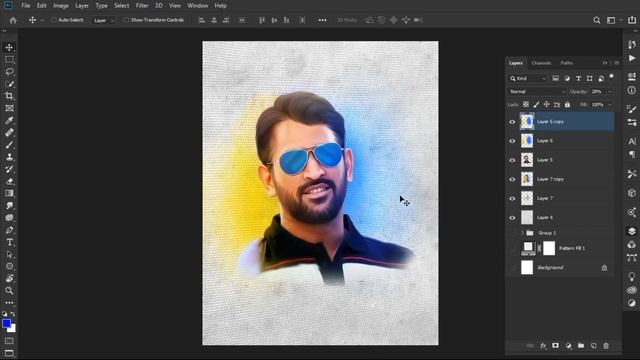Select the Move tool in toolbar
The image size is (640, 360).
(9, 47)
